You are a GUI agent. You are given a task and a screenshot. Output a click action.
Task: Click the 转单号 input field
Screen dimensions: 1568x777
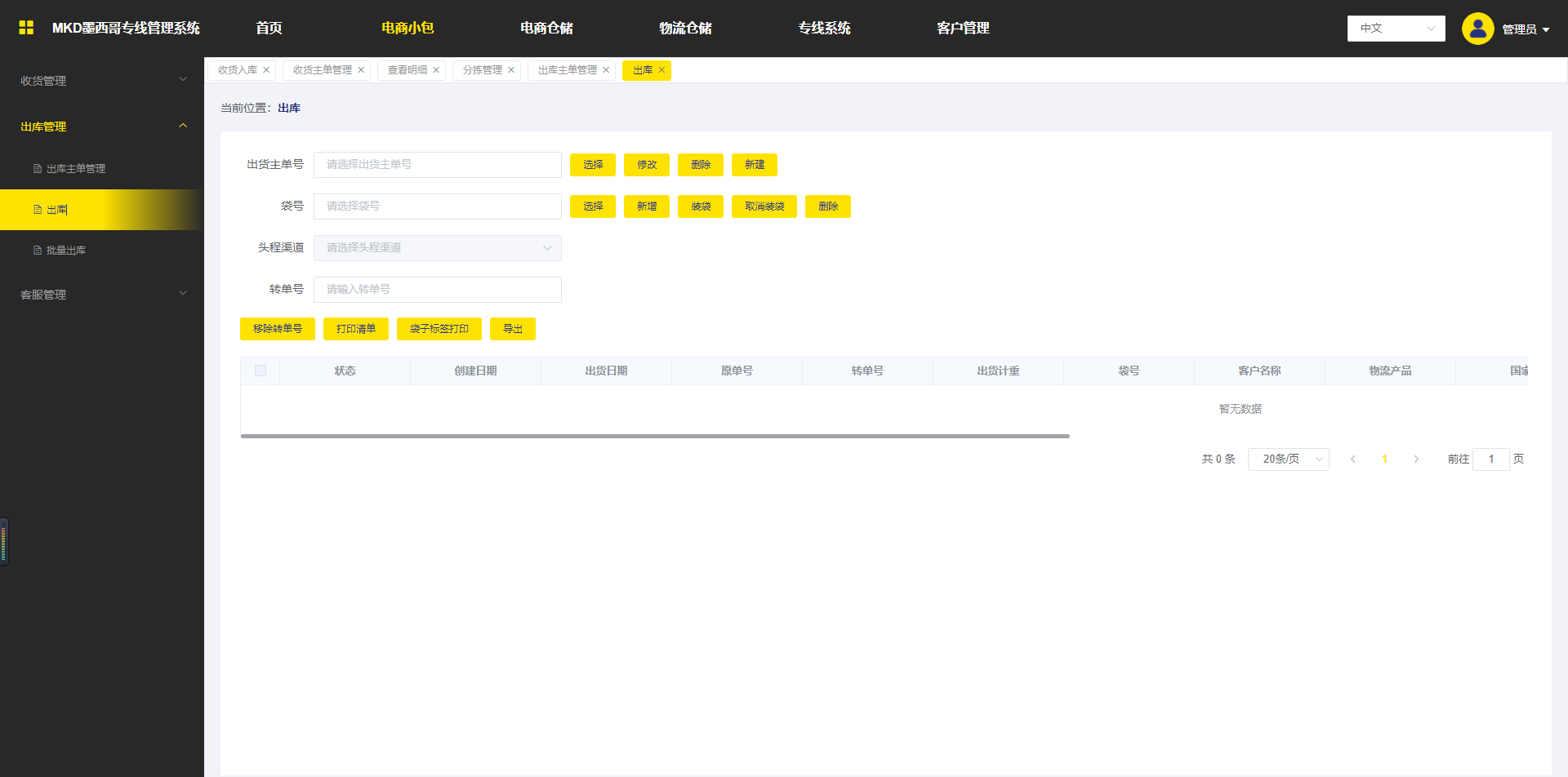point(437,290)
